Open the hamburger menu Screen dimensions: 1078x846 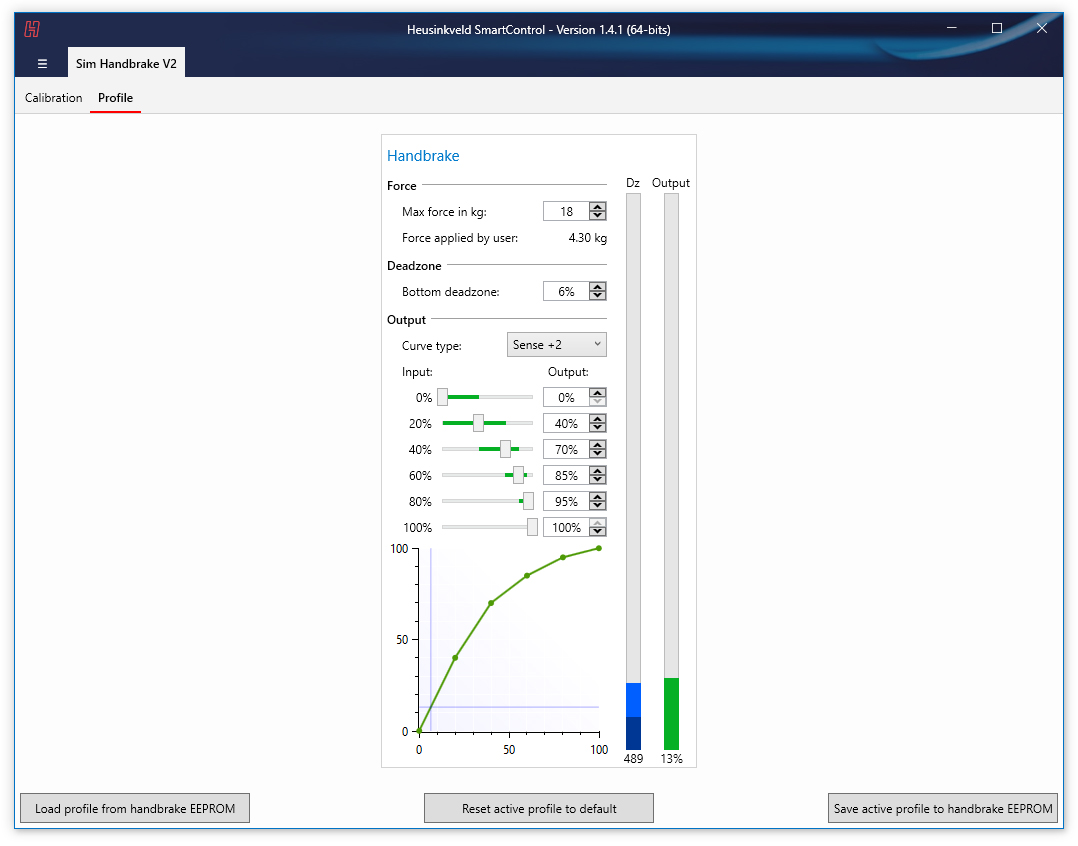pyautogui.click(x=42, y=64)
